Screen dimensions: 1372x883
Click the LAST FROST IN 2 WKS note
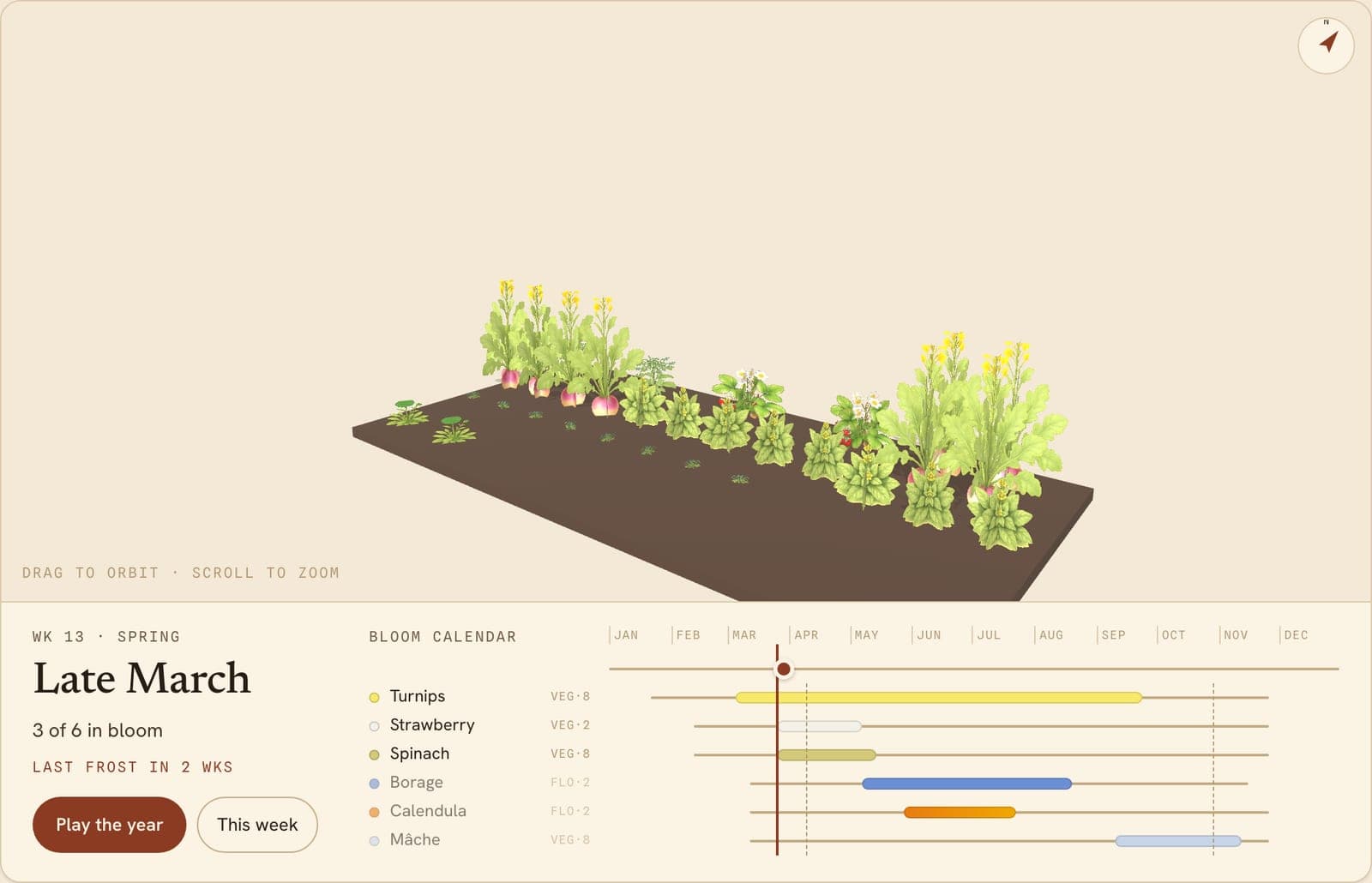tap(133, 767)
